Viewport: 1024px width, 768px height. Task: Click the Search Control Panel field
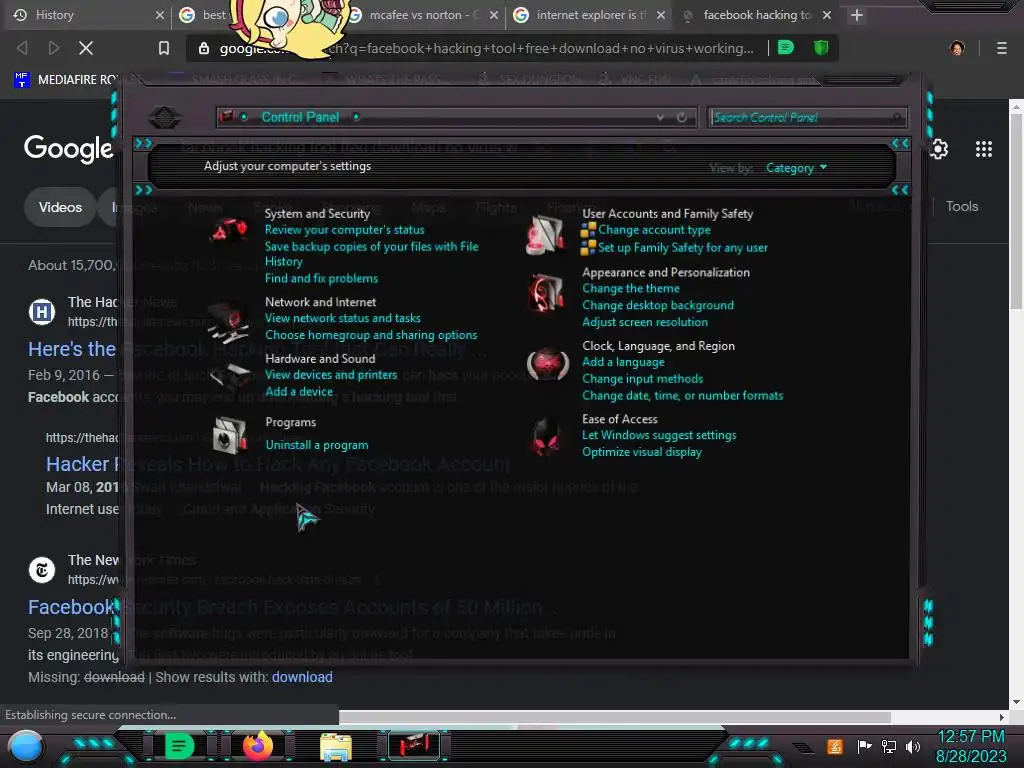(807, 118)
